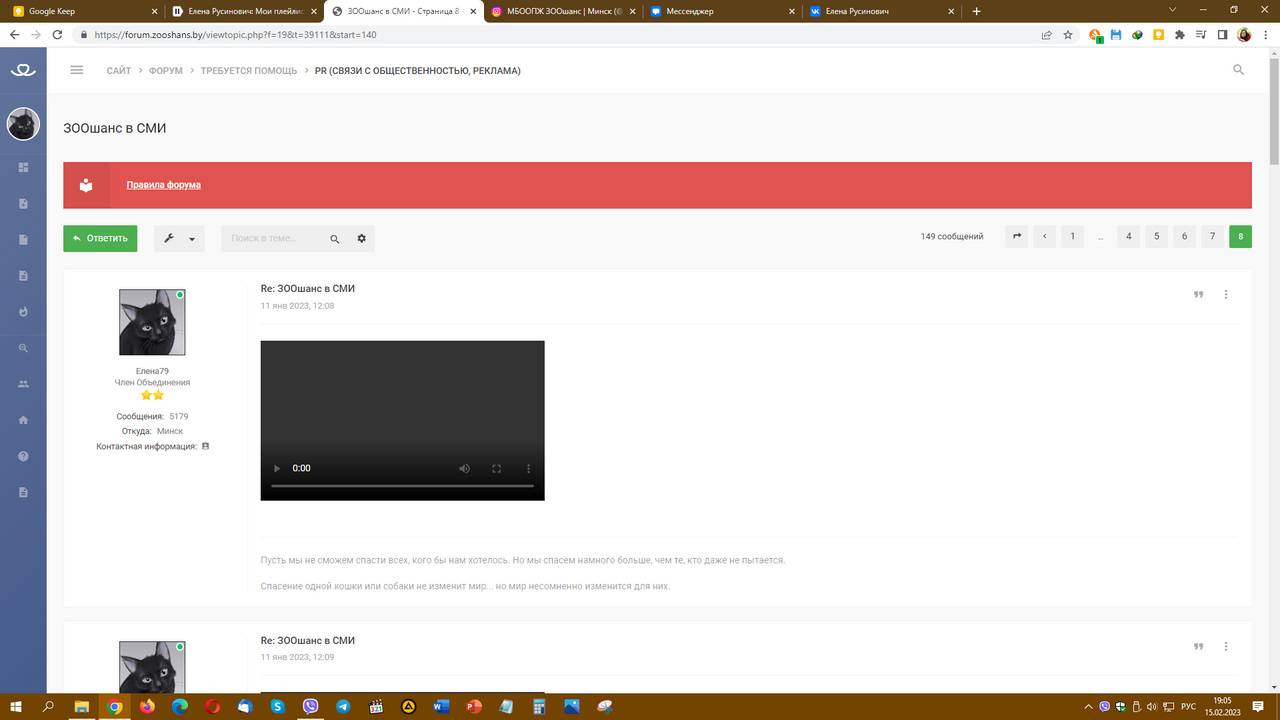
Task: Click the members icon in left sidebar
Action: pos(24,384)
